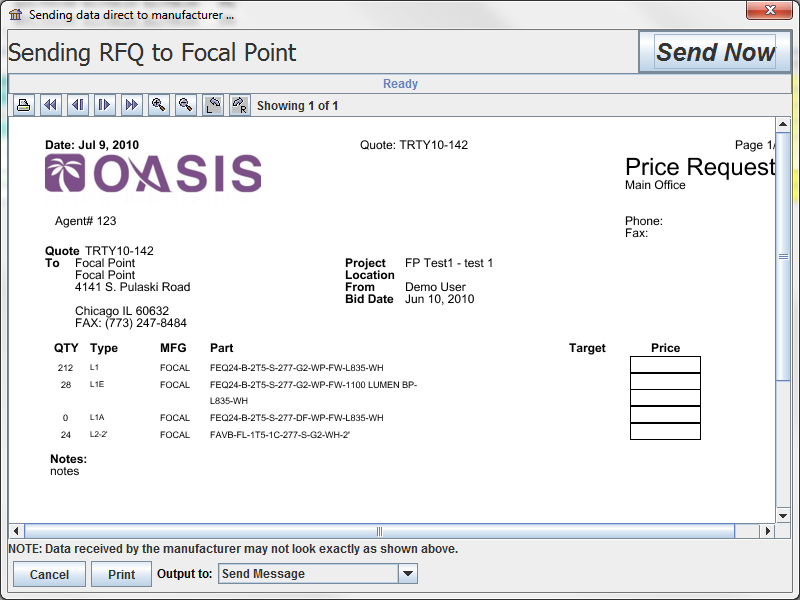Go to the next page
Image resolution: width=800 pixels, height=600 pixels.
pyautogui.click(x=105, y=106)
